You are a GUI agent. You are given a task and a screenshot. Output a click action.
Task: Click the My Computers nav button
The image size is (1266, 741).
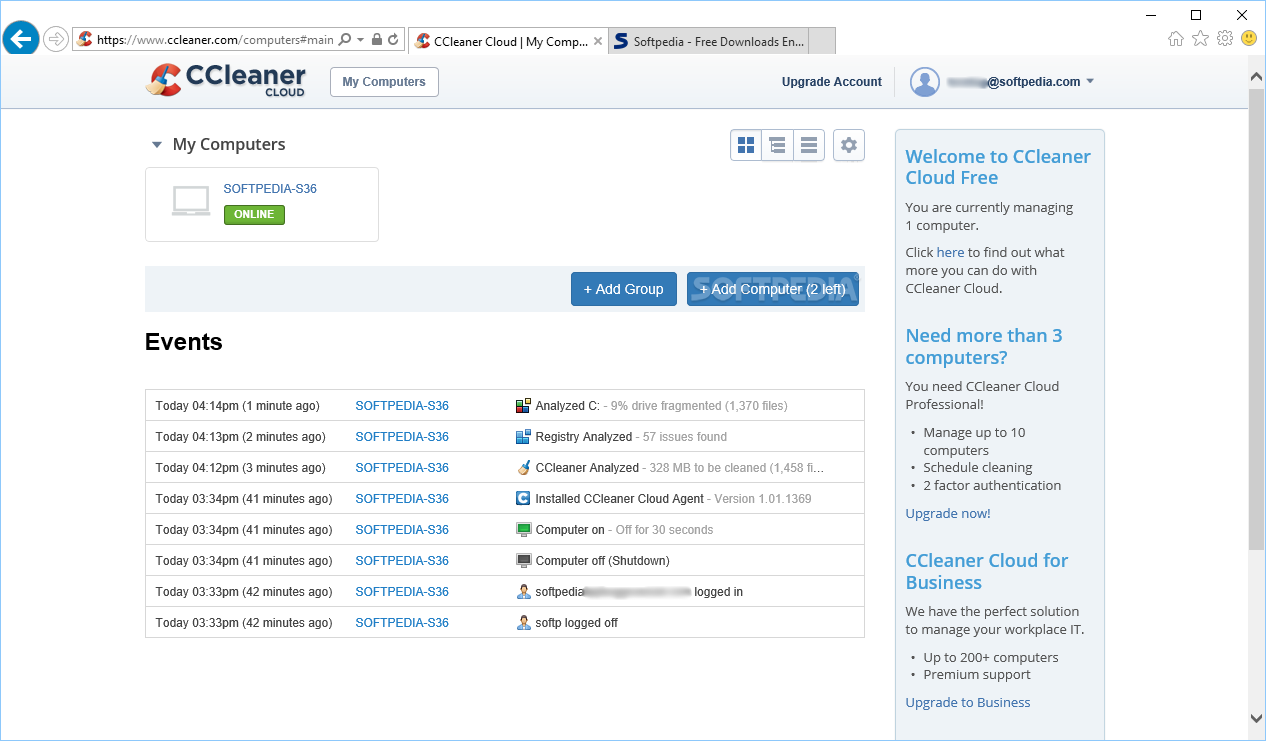click(384, 82)
